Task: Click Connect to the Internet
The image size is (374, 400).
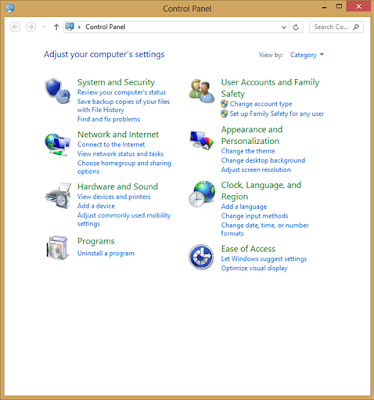Action: tap(111, 144)
